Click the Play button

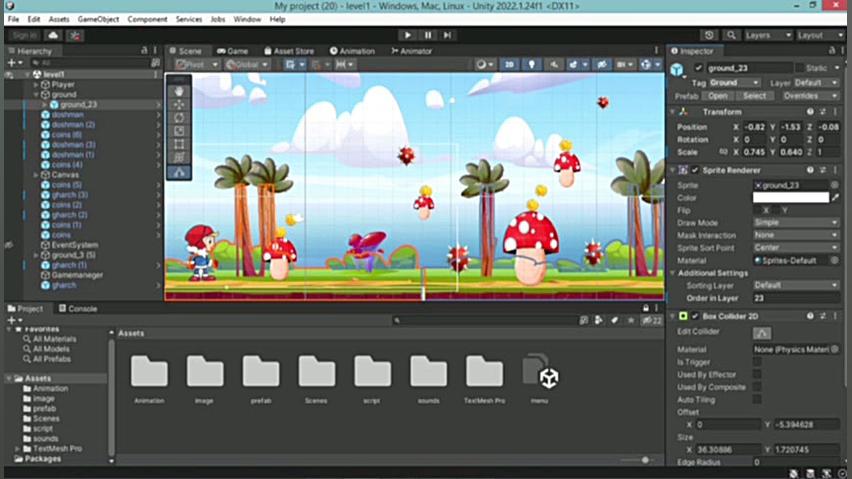[x=407, y=35]
